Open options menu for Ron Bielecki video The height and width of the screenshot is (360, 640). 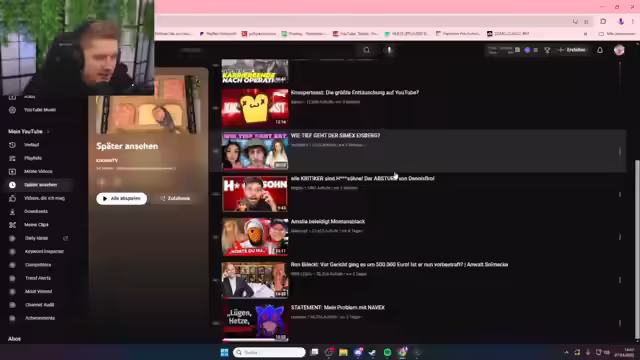(x=620, y=280)
